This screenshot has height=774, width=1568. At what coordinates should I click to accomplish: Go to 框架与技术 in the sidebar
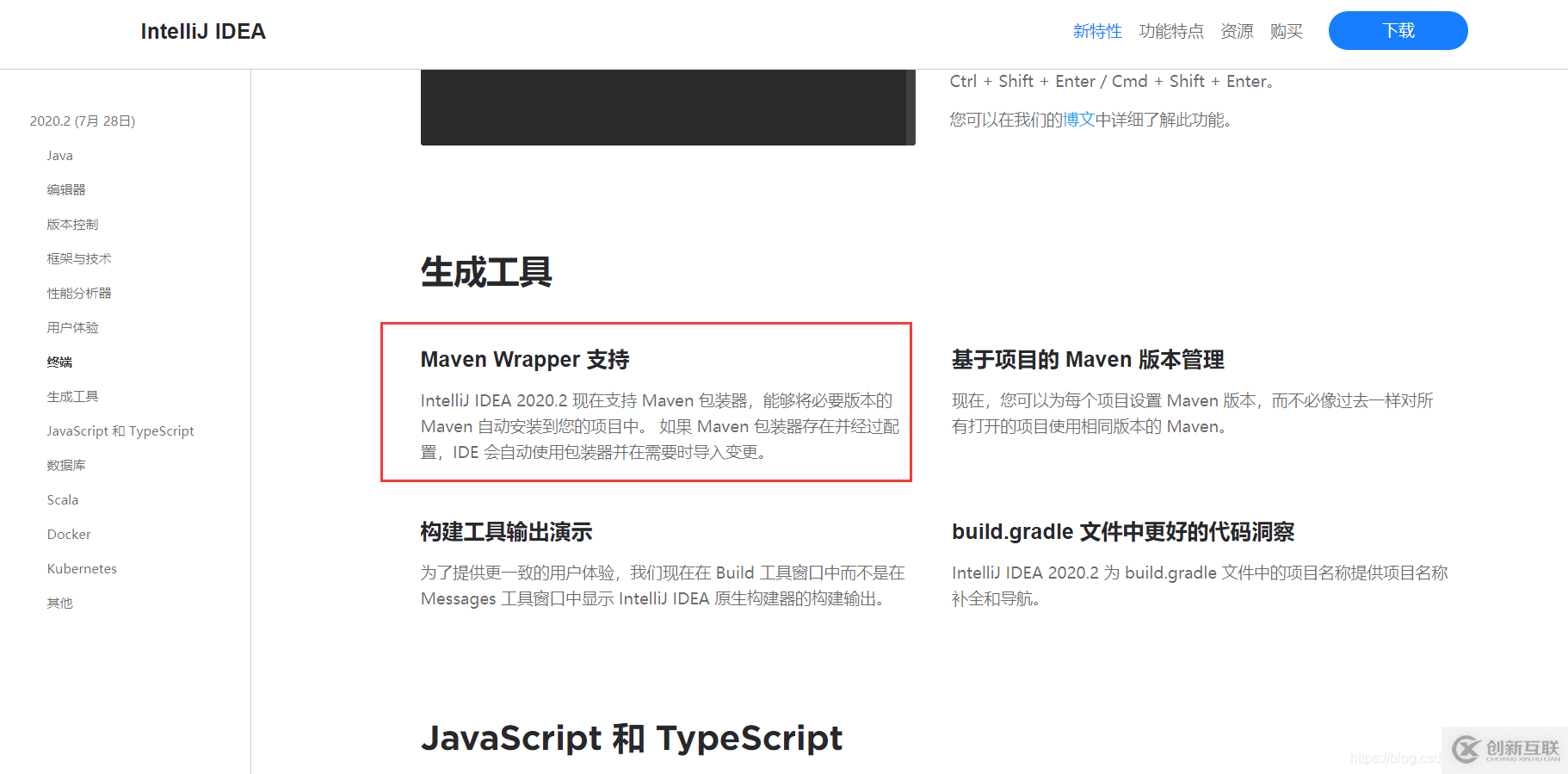click(x=79, y=259)
